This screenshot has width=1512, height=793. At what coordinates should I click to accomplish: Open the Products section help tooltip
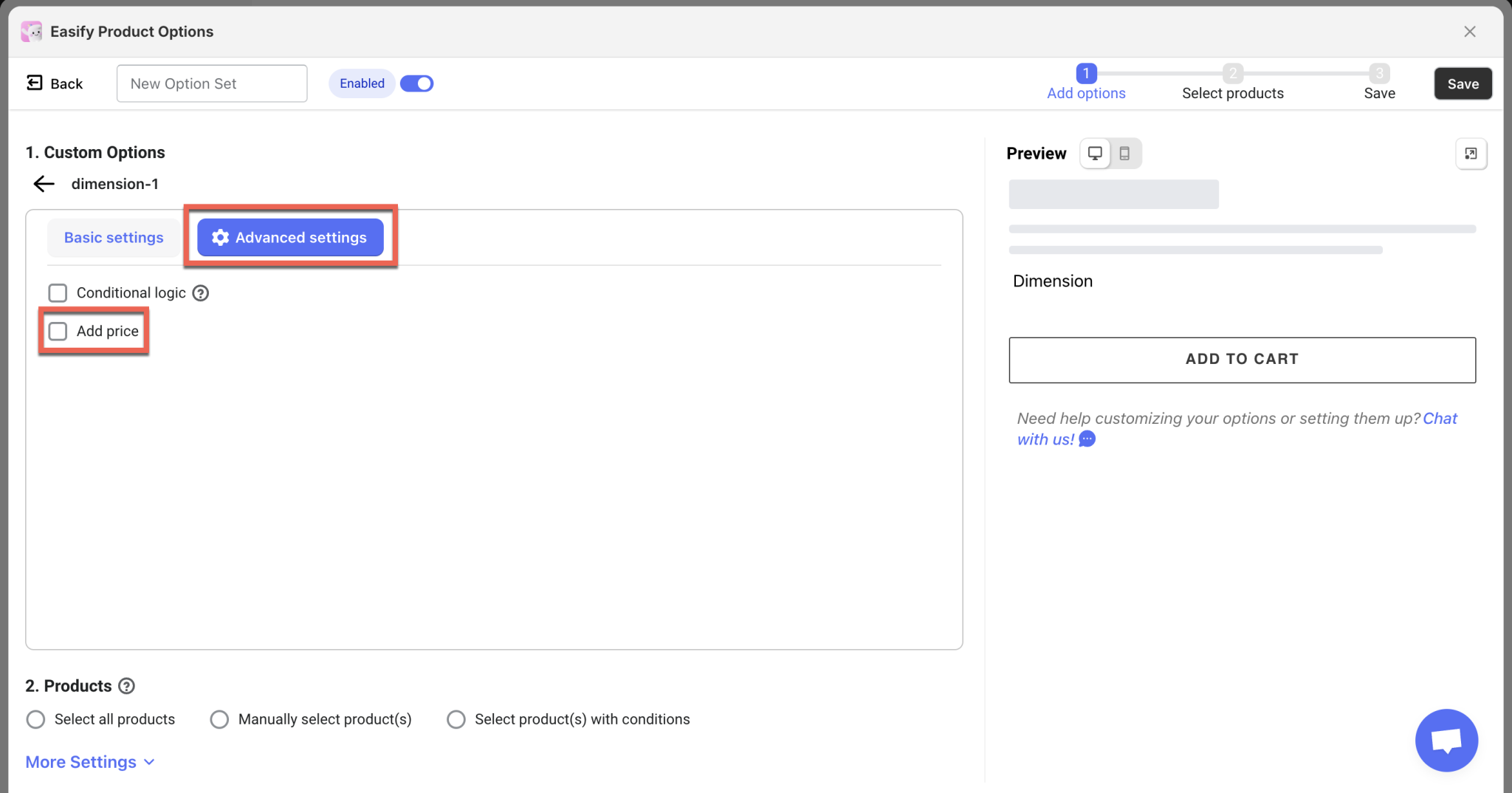[x=127, y=686]
